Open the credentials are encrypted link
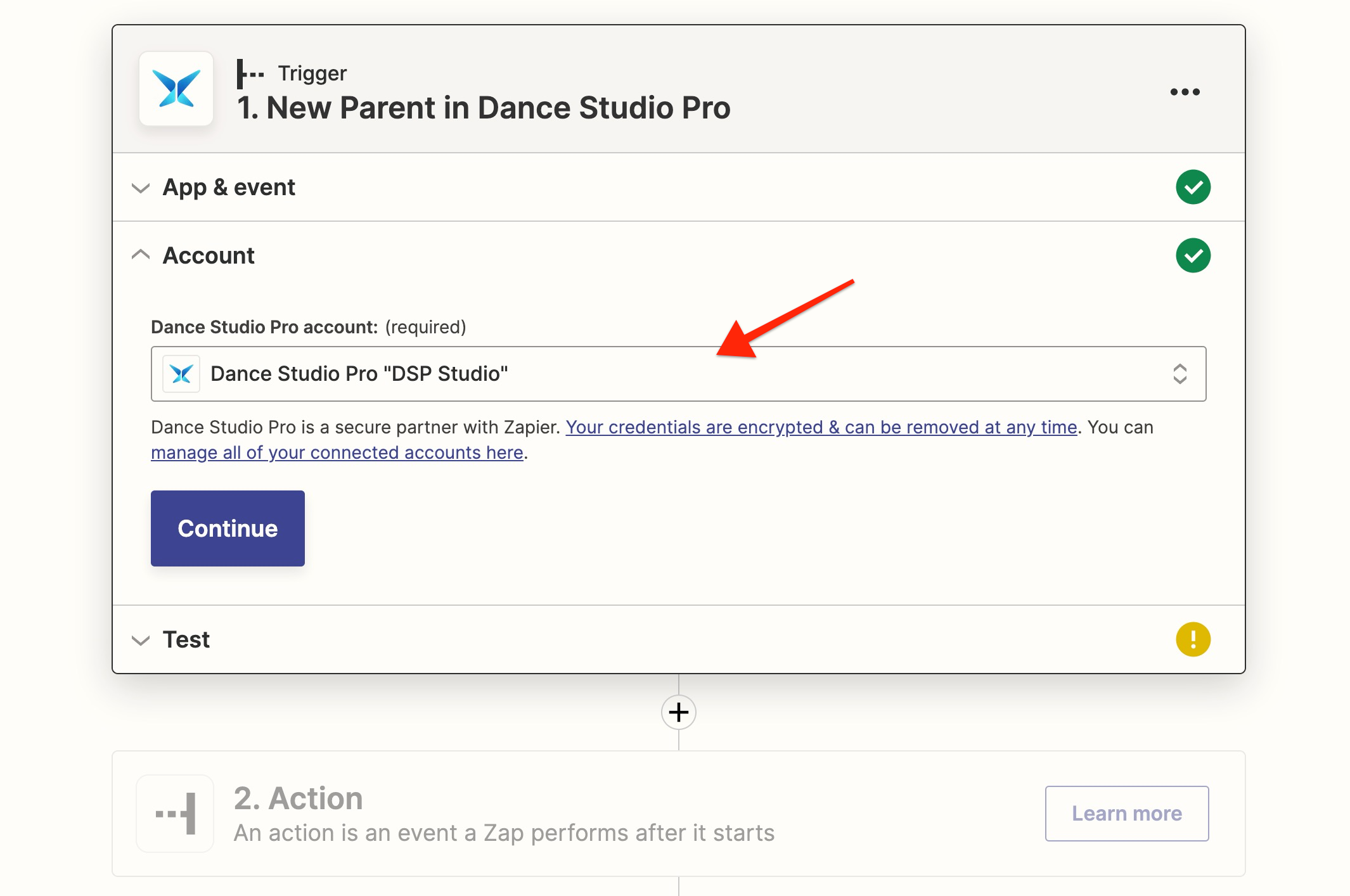This screenshot has height=896, width=1350. pyautogui.click(x=821, y=427)
